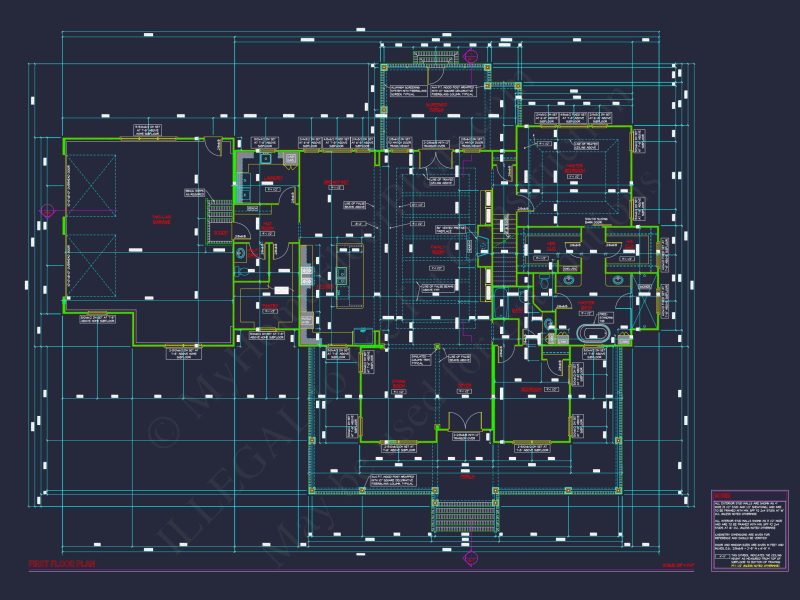This screenshot has width=800, height=600.
Task: Select the front entry steps below the porch
Action: 465,515
